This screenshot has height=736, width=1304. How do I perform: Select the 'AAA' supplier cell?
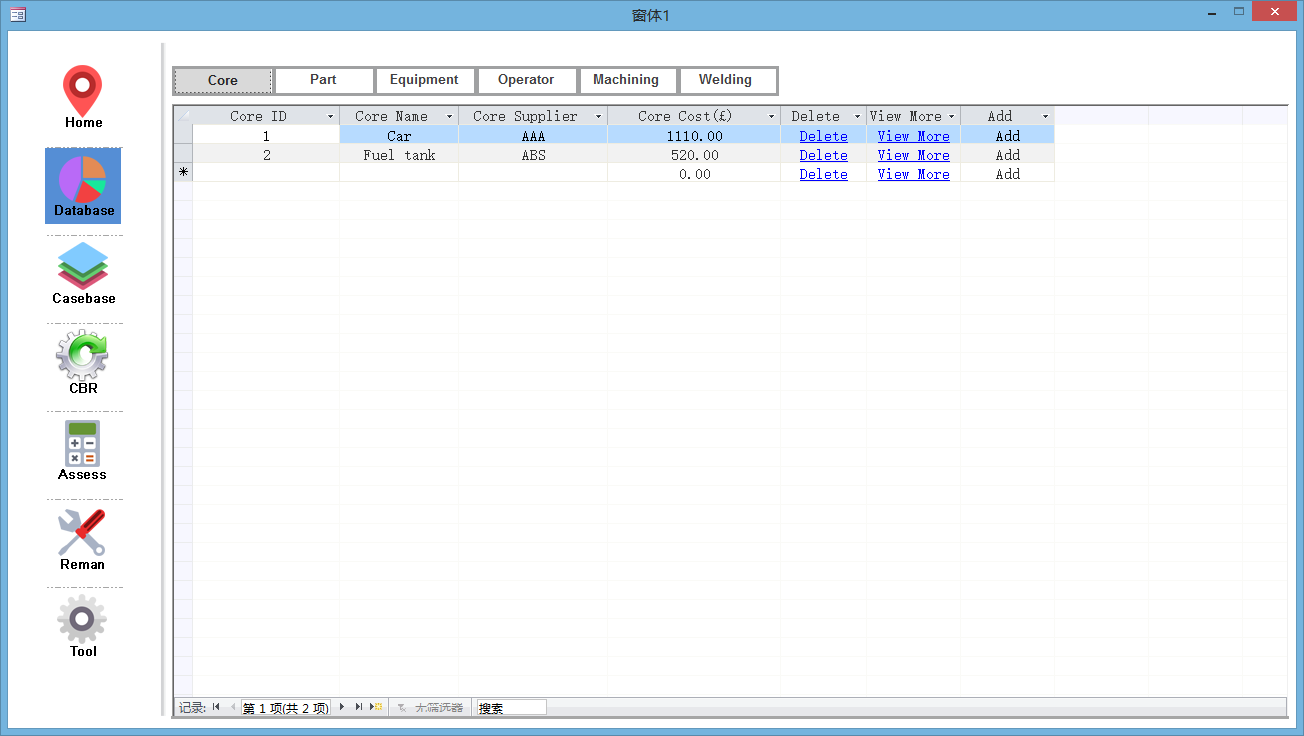click(533, 136)
